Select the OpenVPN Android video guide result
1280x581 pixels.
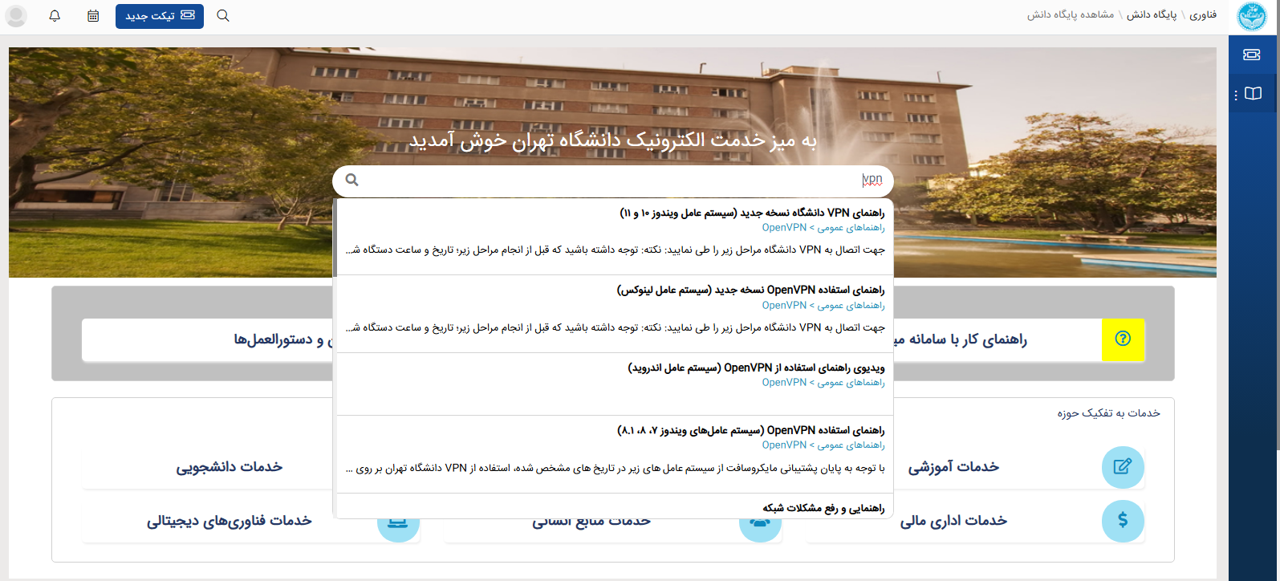tap(756, 367)
